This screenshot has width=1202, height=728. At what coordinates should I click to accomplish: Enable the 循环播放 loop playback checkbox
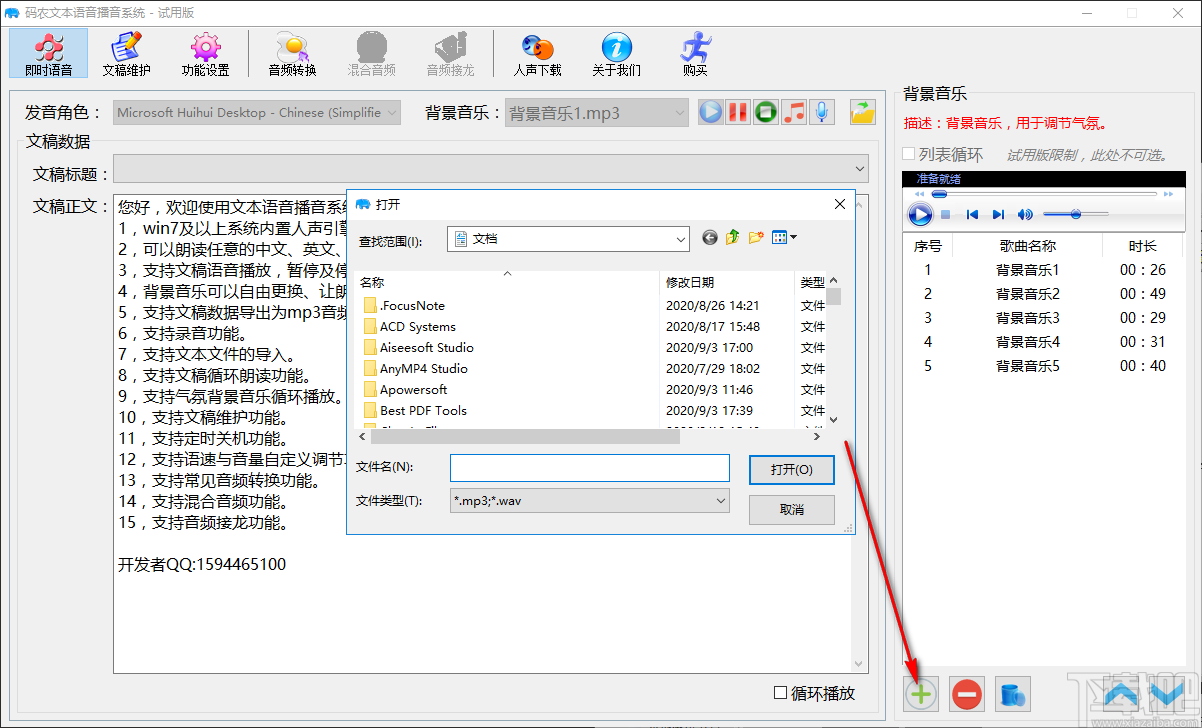781,692
